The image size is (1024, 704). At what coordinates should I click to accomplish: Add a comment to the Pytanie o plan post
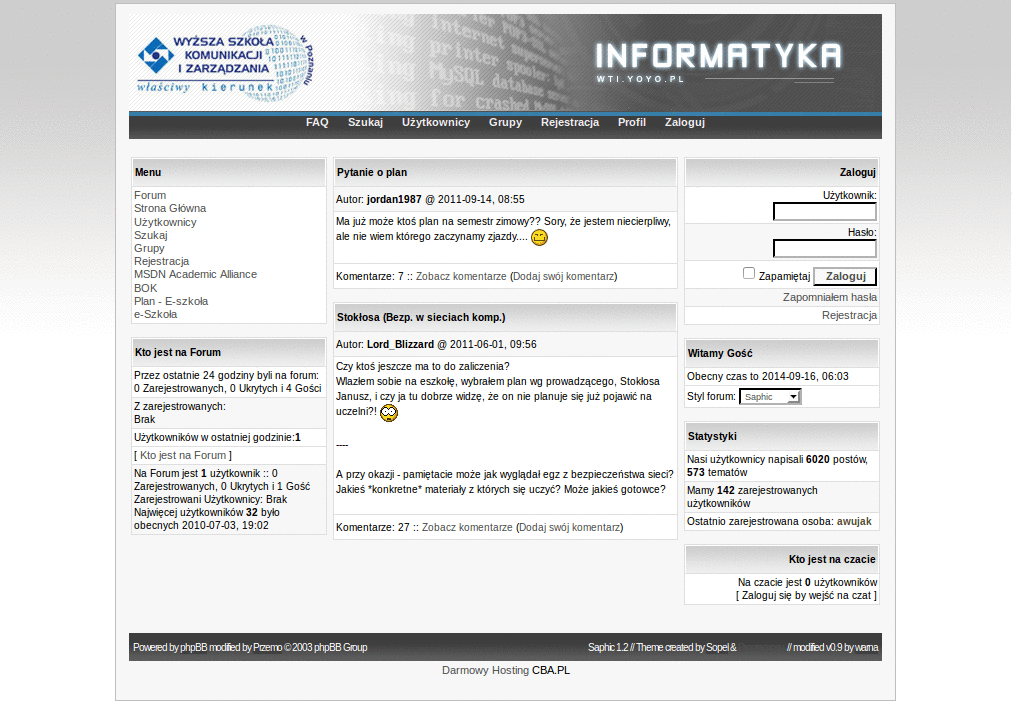[564, 276]
